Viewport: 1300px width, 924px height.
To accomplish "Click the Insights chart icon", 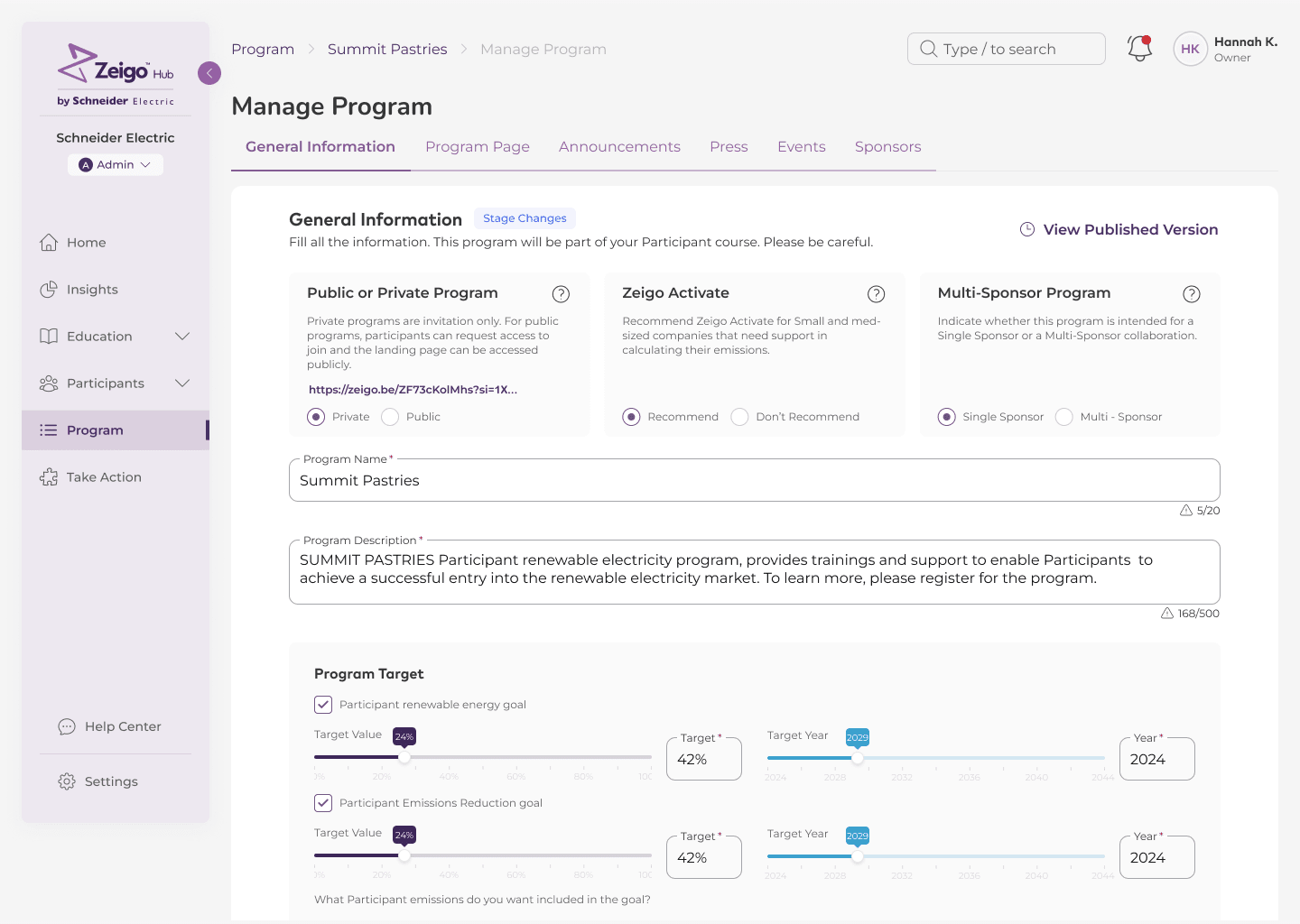I will click(49, 290).
